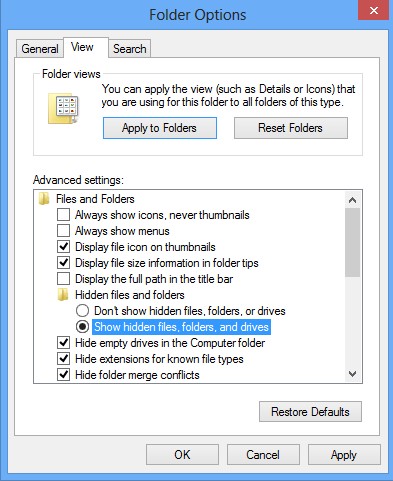The width and height of the screenshot is (393, 481).
Task: Click the Folder views folder icon
Action: 63,108
